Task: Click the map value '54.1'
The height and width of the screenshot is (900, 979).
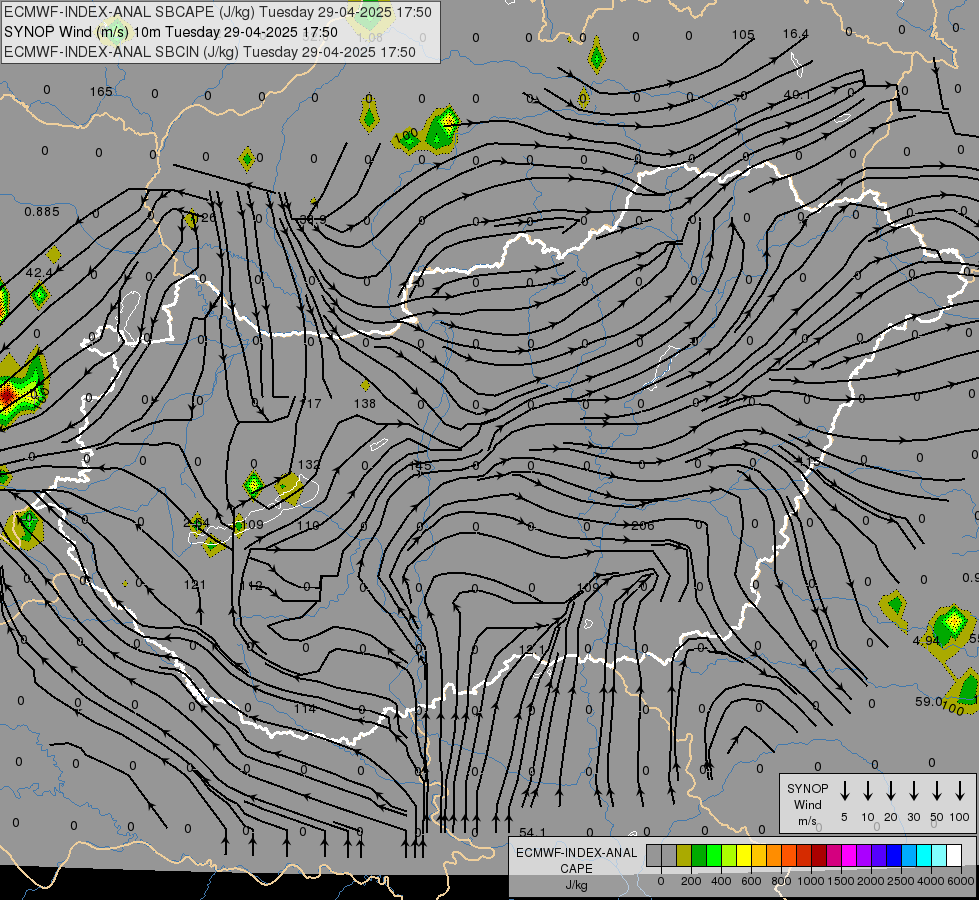Action: [x=532, y=832]
